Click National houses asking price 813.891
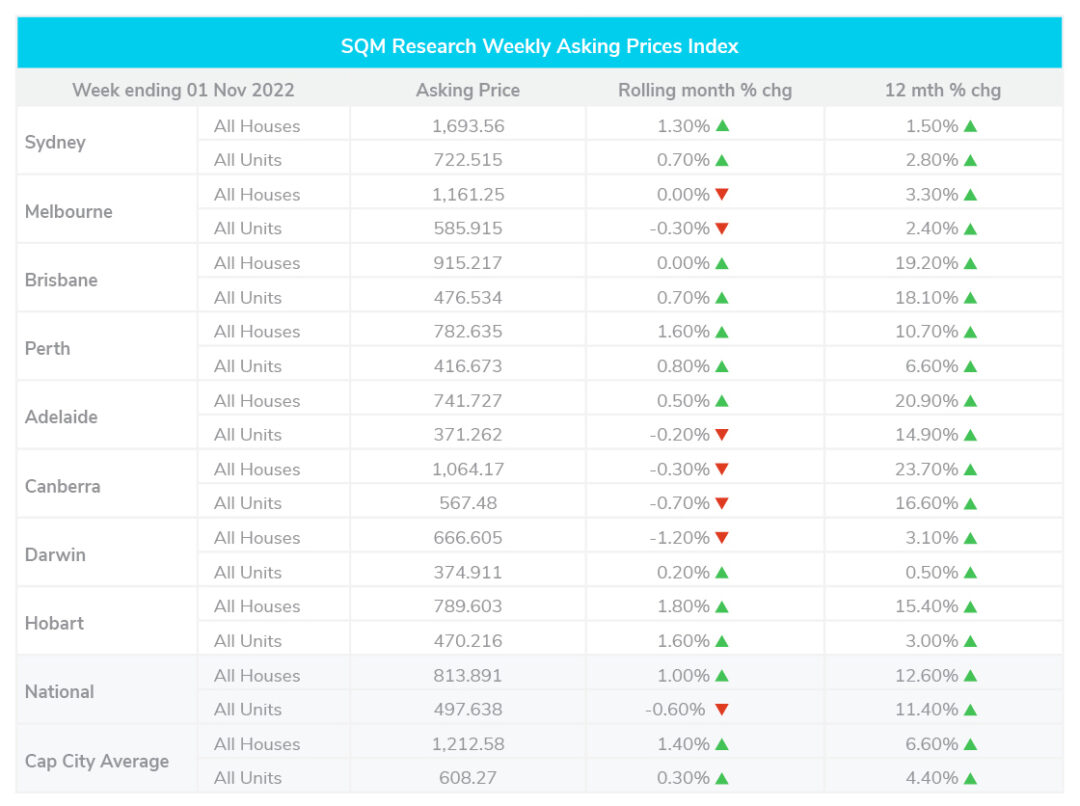 pyautogui.click(x=468, y=676)
